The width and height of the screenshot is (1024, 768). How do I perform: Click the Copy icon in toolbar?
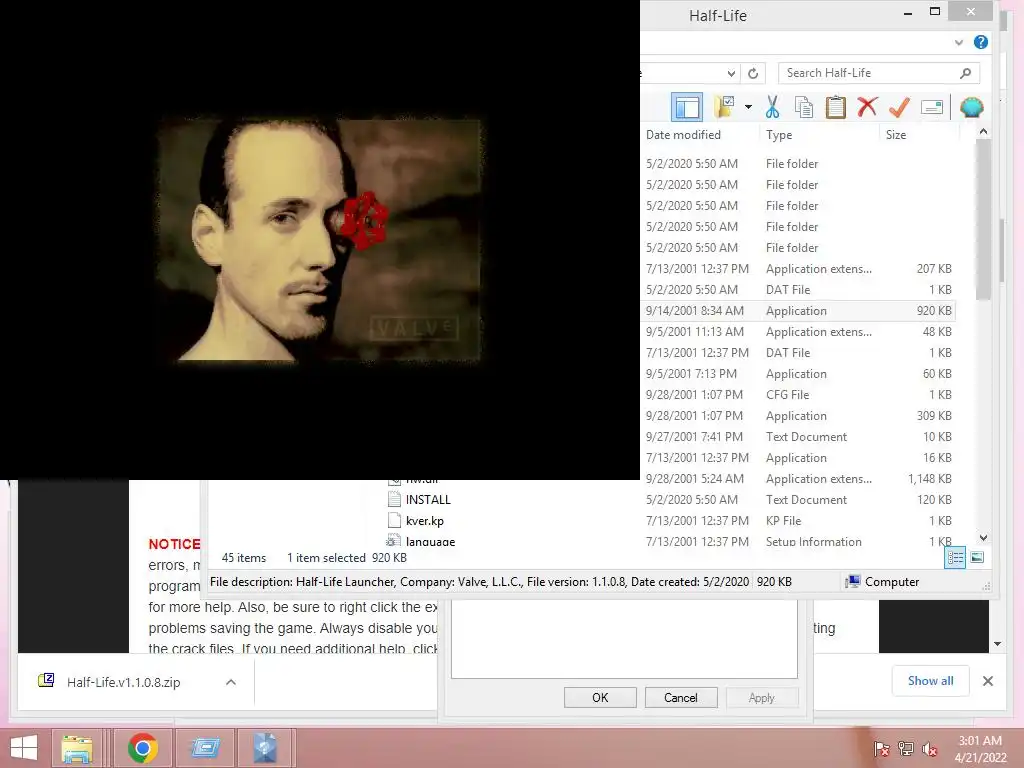click(804, 107)
